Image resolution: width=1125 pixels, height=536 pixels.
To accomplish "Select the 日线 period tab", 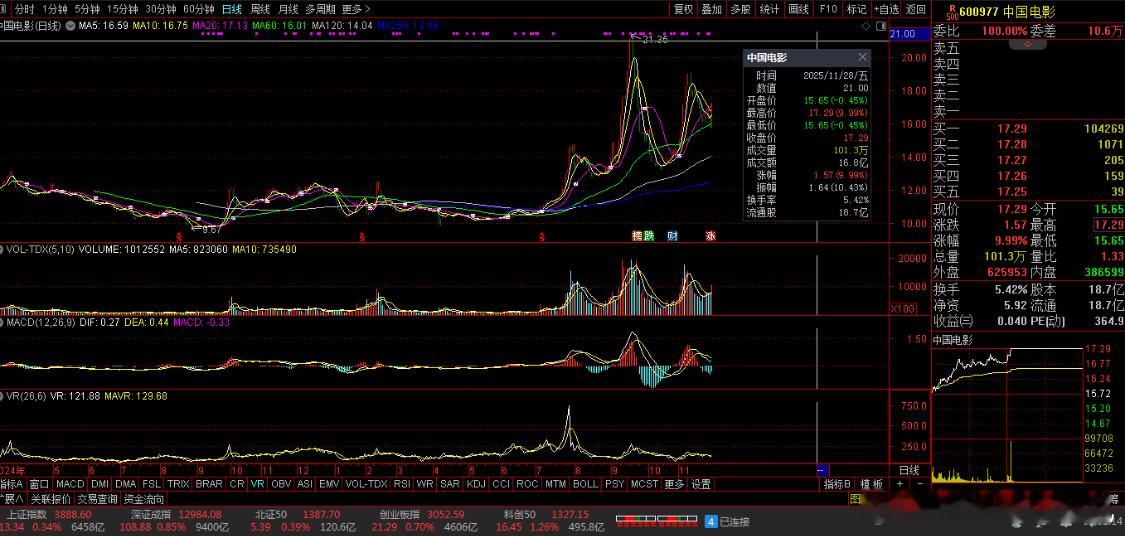I will (x=232, y=9).
